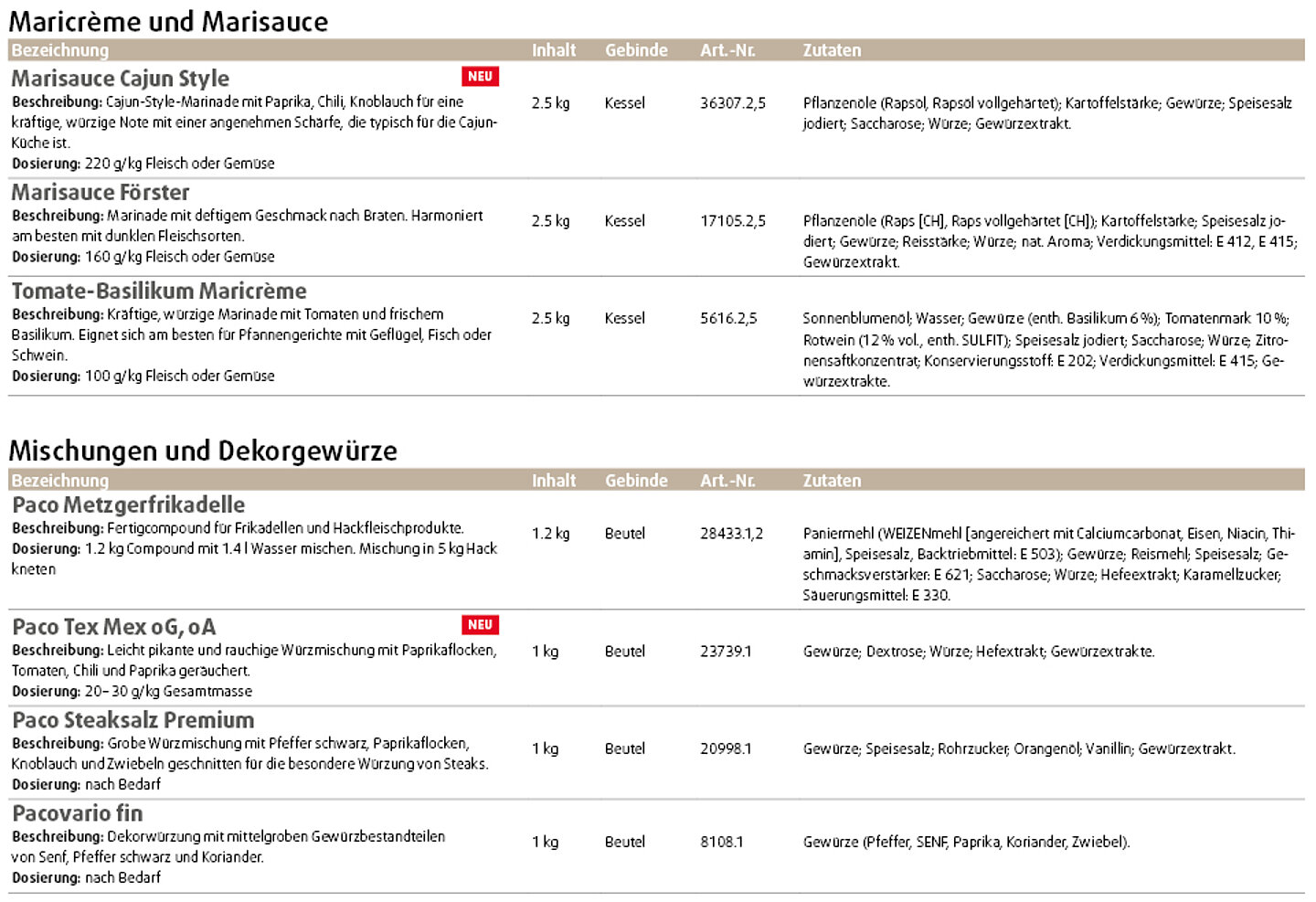Viewport: 1316px width, 902px height.
Task: Click Beutel in the Pacovario fin row
Action: click(x=624, y=842)
